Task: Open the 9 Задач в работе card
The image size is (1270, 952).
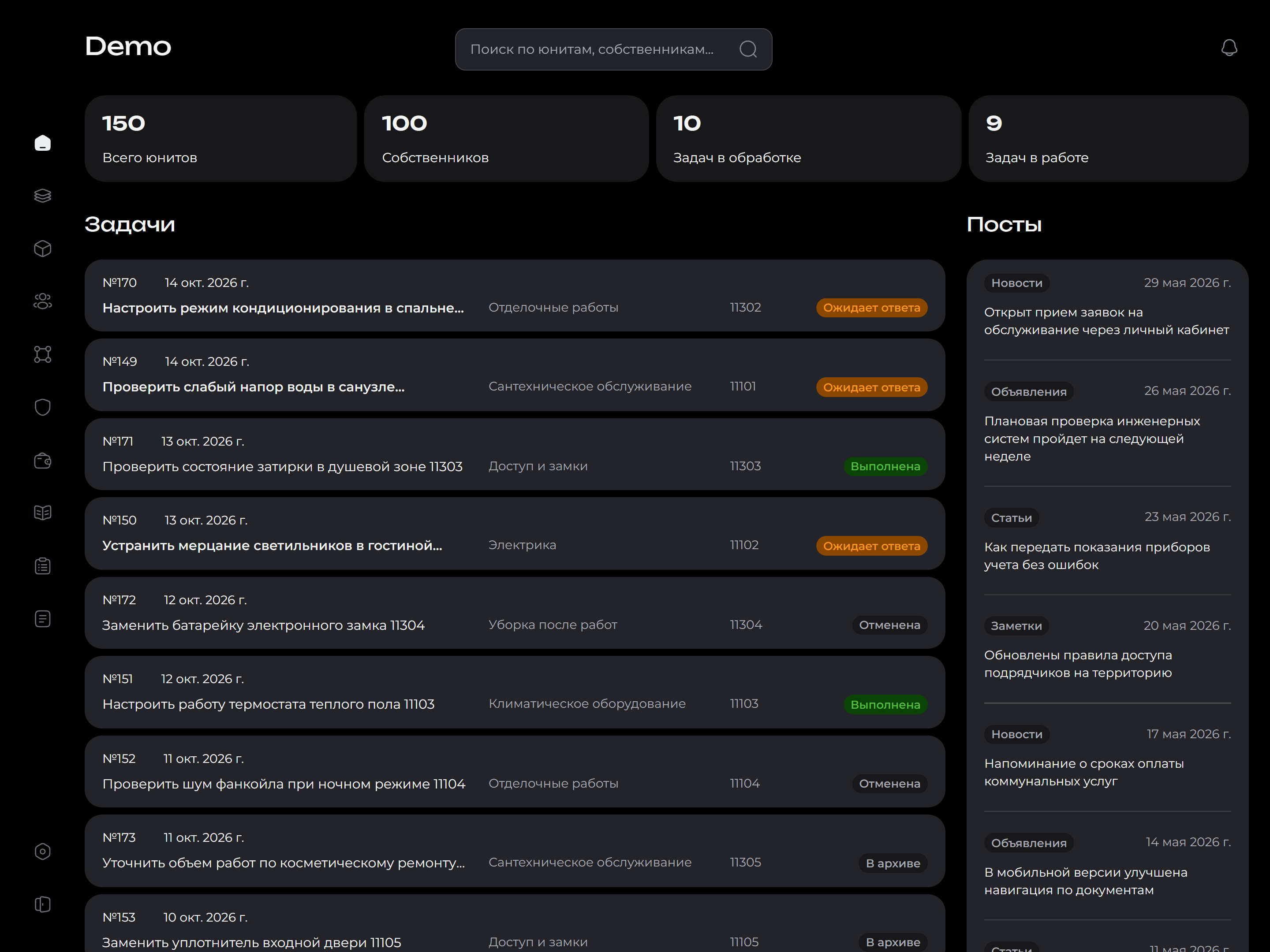Action: (x=1108, y=139)
